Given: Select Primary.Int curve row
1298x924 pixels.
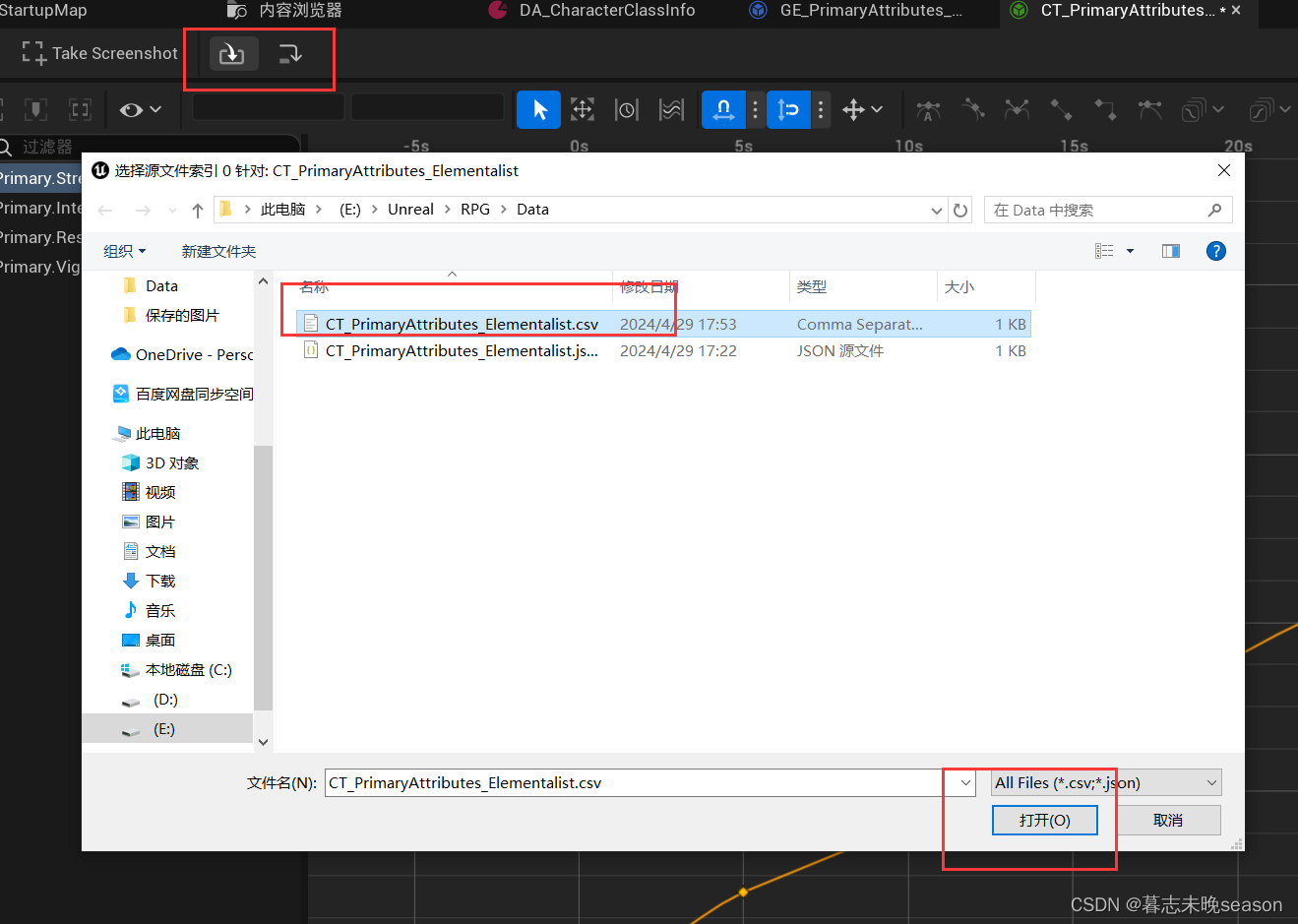Looking at the screenshot, I should (40, 208).
